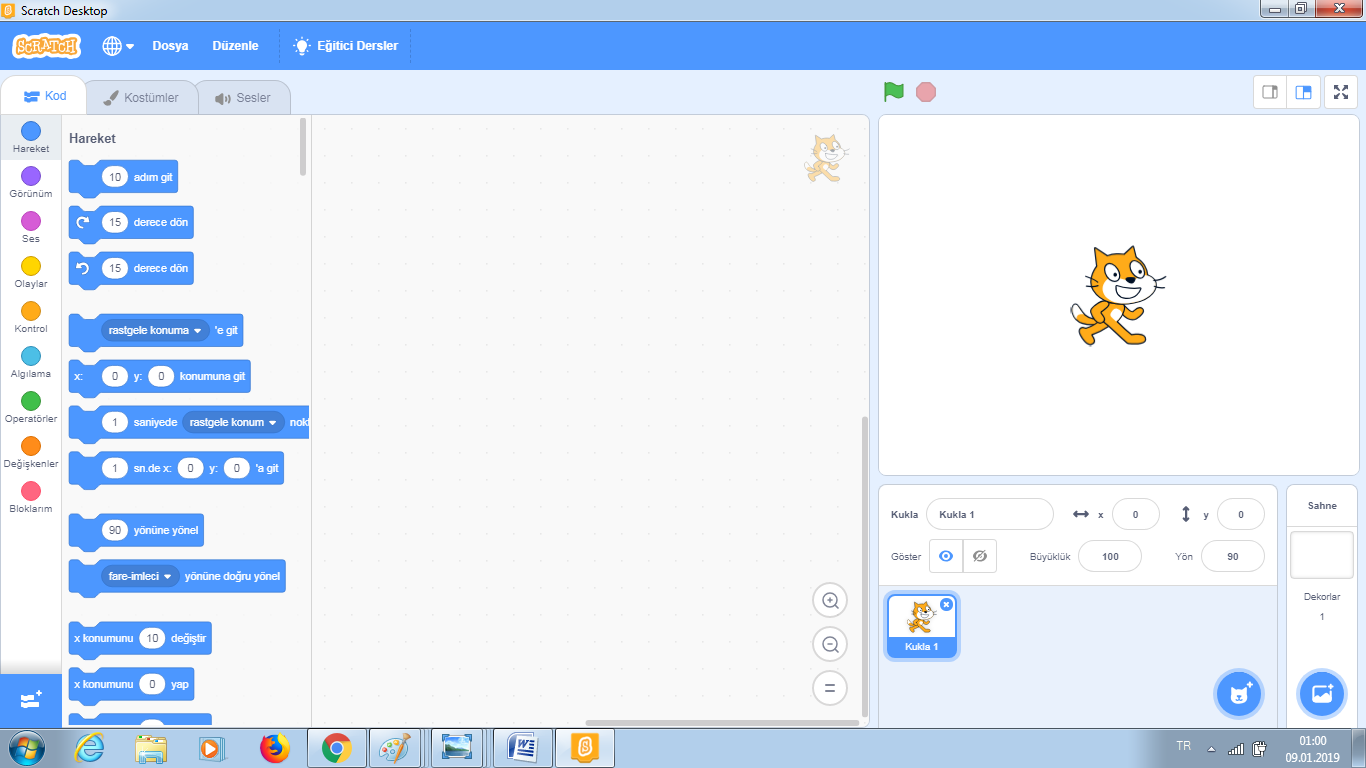
Task: Switch to small stage layout
Action: 1270,92
